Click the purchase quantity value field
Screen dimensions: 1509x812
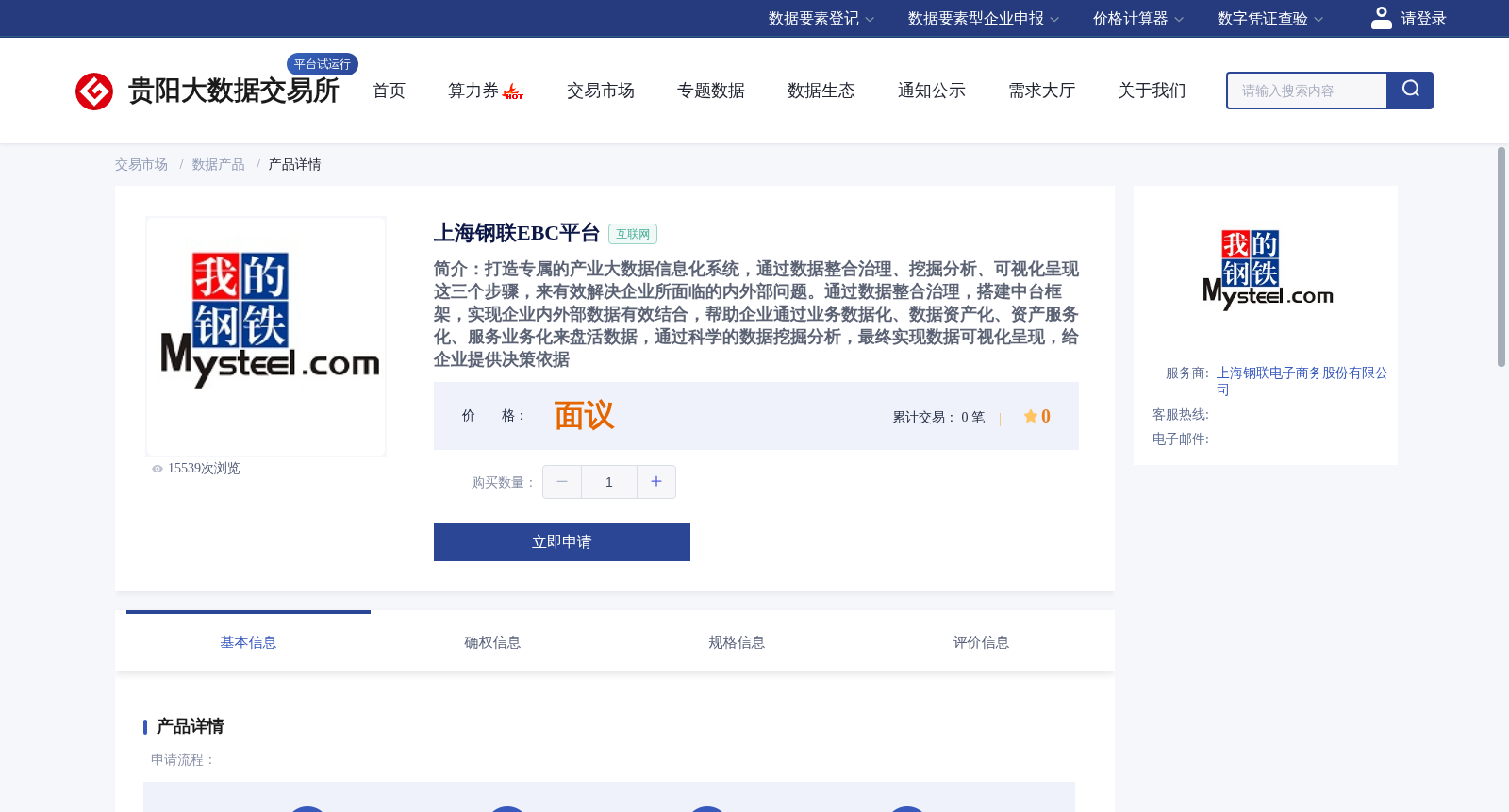coord(609,482)
